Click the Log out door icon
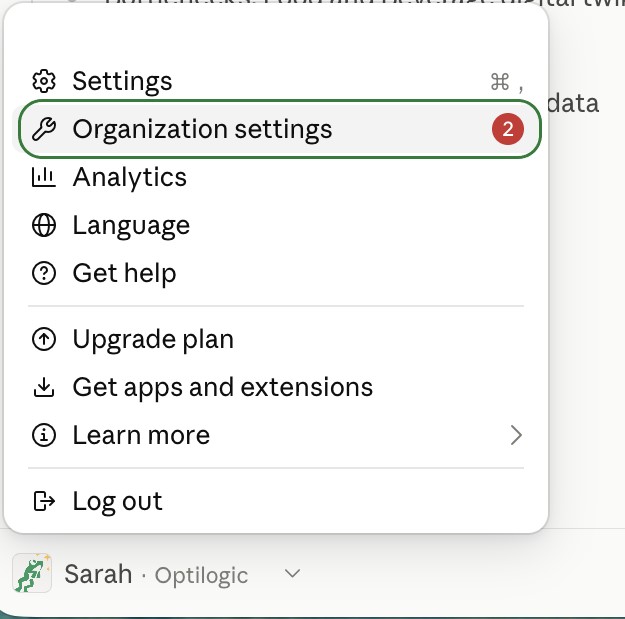625x619 pixels. pyautogui.click(x=44, y=501)
